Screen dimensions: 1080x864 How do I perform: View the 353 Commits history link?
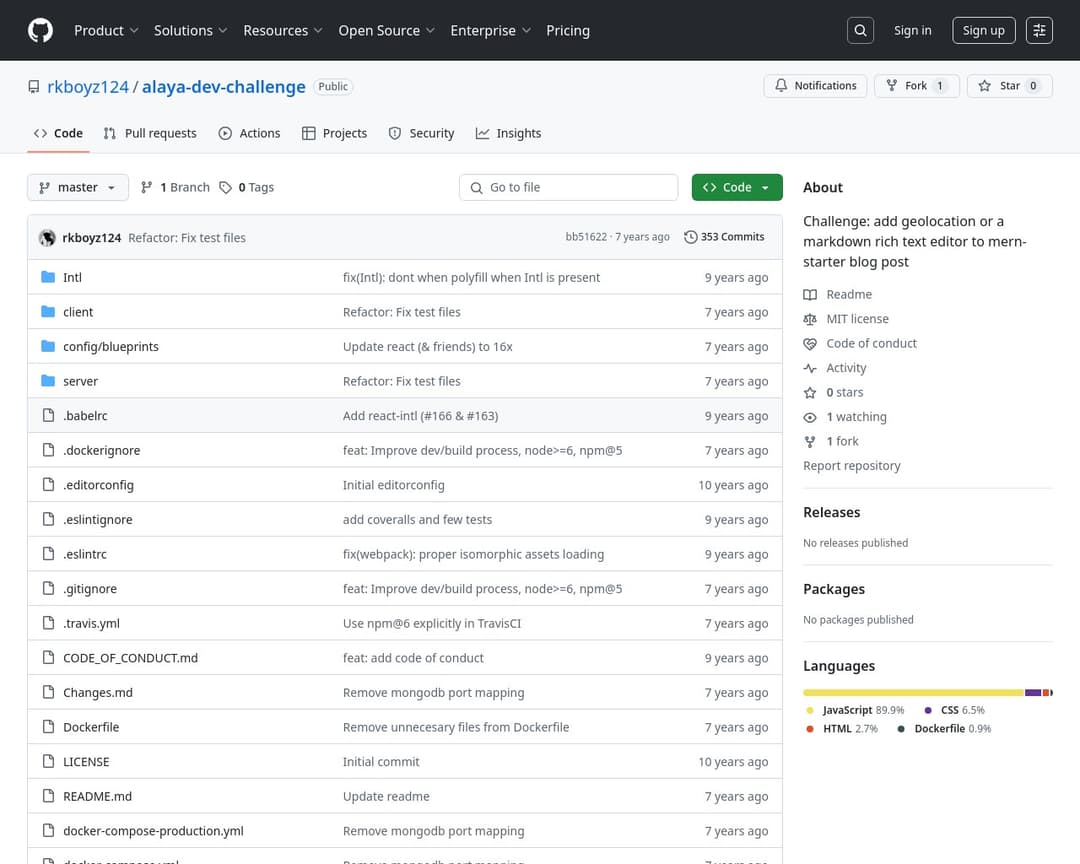click(725, 237)
